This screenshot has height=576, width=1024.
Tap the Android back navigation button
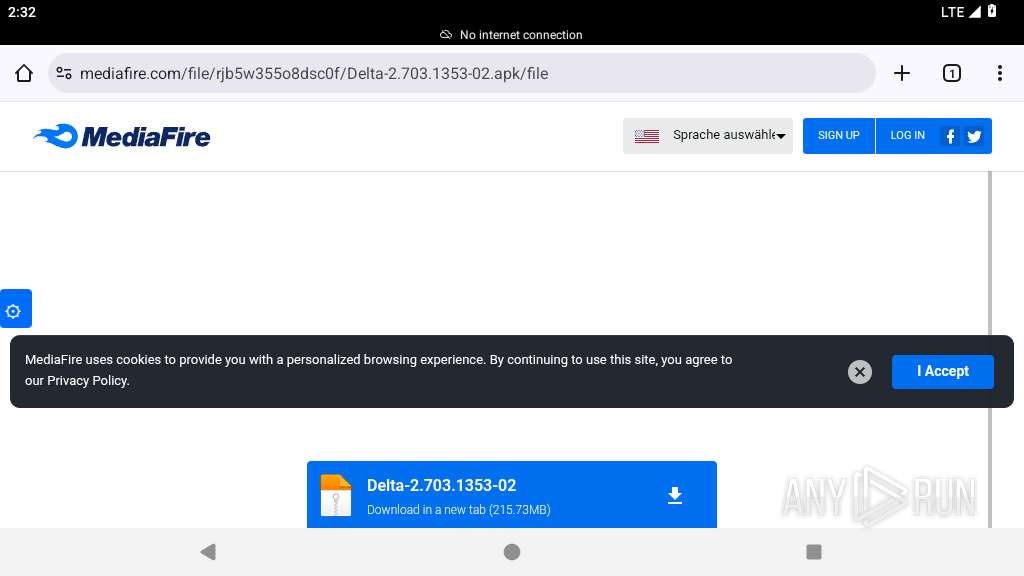pyautogui.click(x=208, y=552)
